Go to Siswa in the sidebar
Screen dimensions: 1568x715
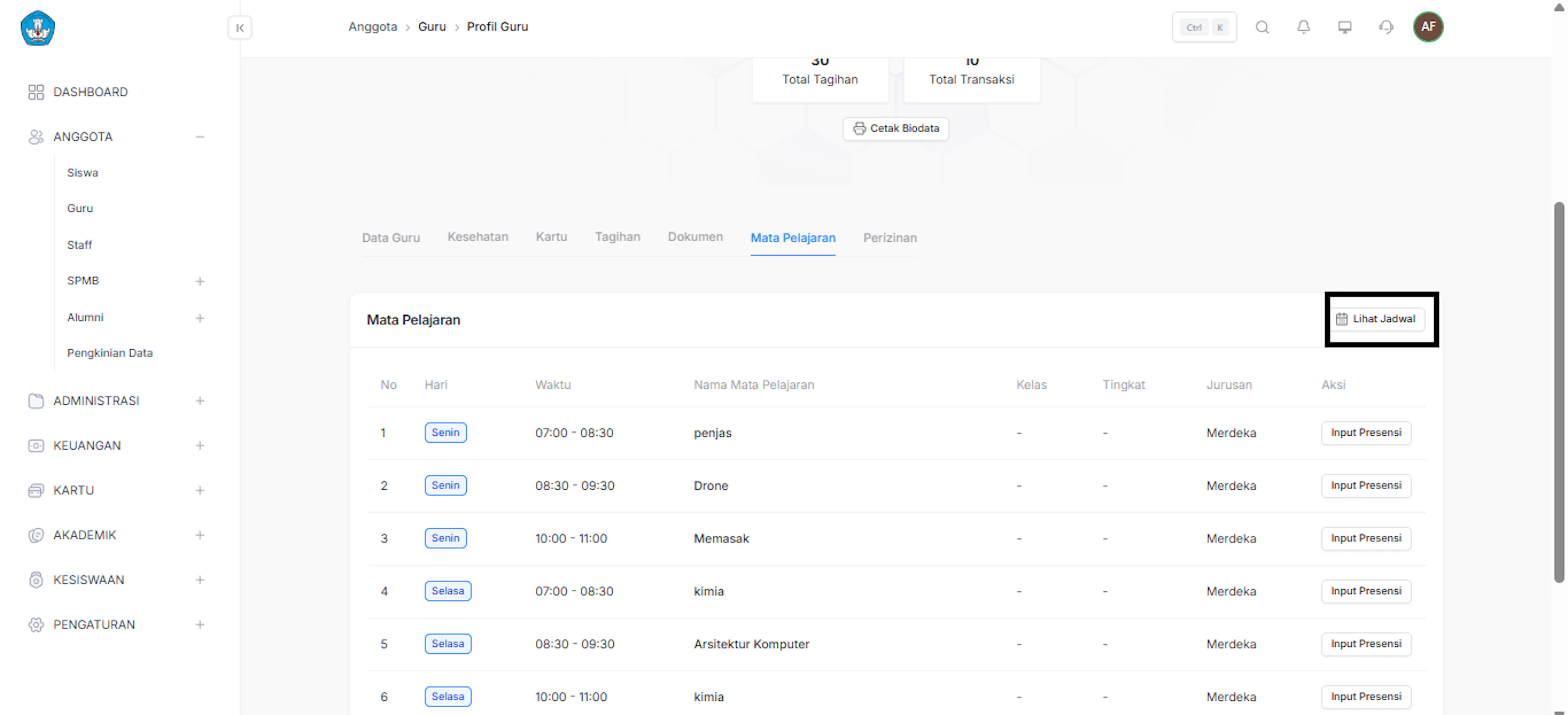pos(83,173)
